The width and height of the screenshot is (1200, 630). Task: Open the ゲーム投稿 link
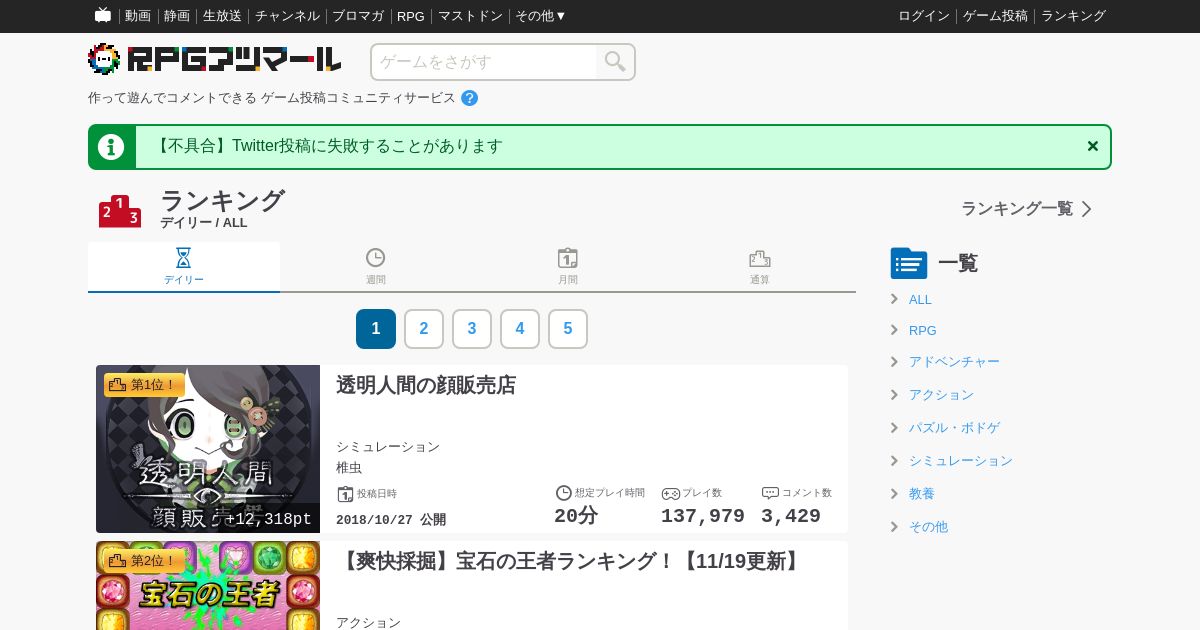tap(995, 16)
